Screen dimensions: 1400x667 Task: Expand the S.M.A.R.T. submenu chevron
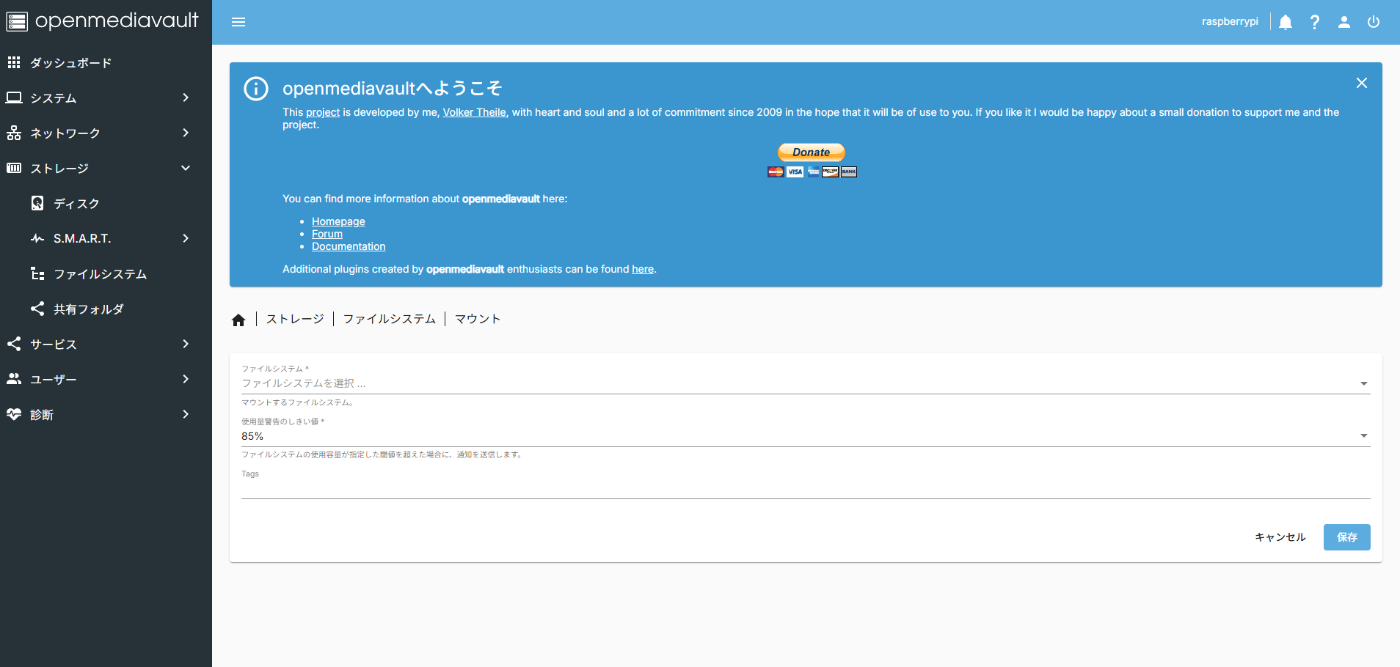(186, 239)
